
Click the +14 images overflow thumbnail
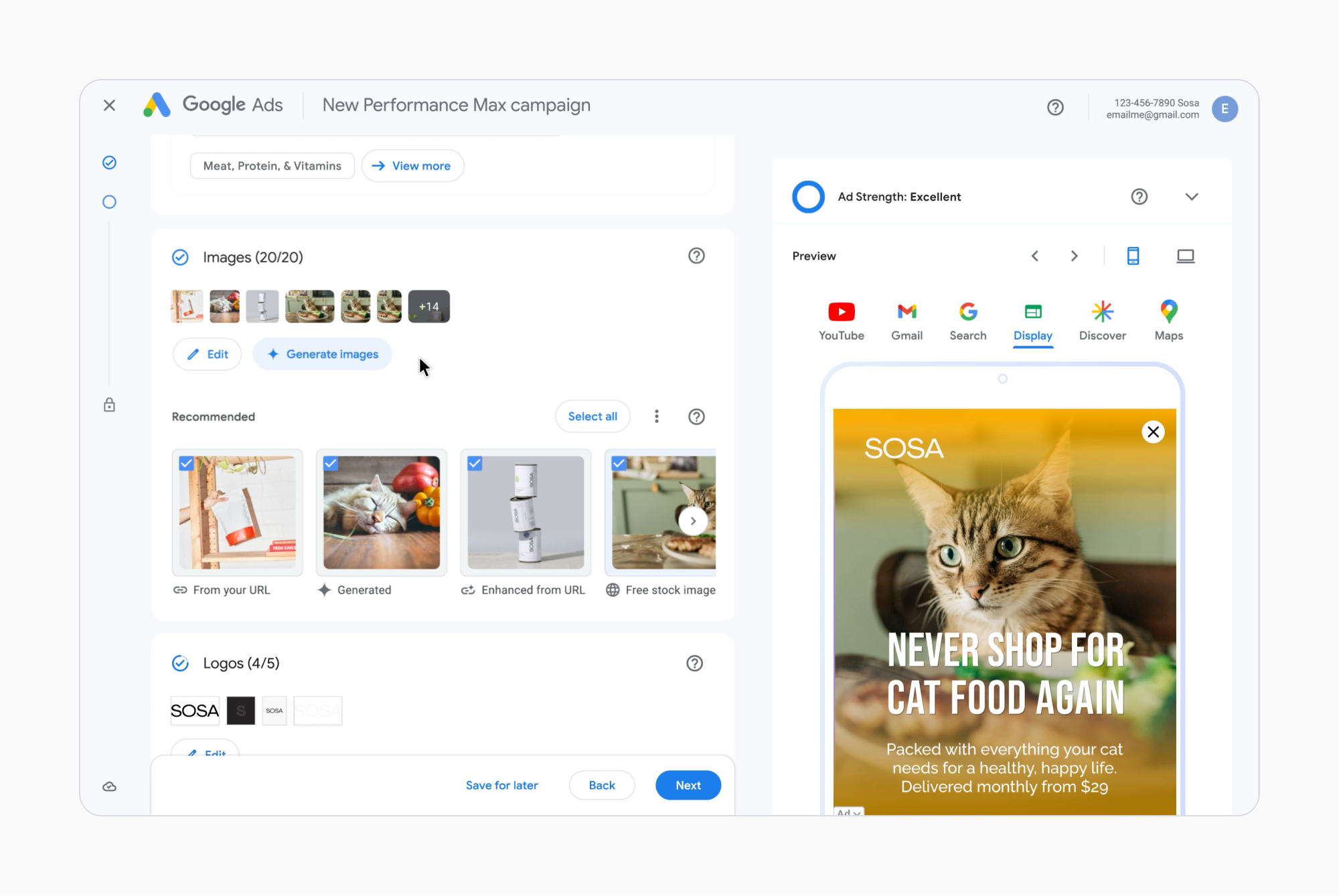click(x=429, y=305)
